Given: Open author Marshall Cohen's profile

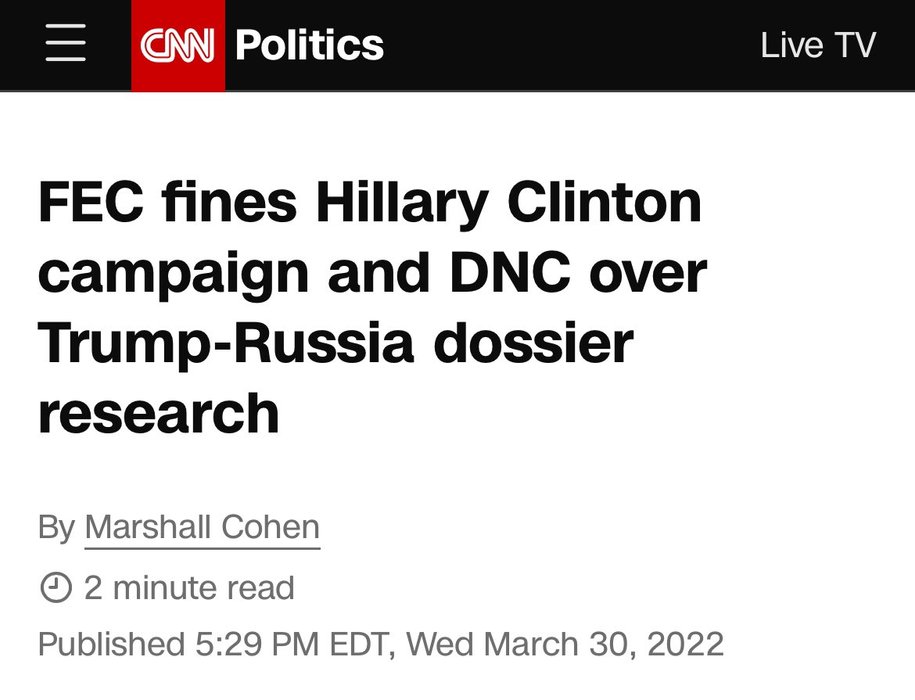Looking at the screenshot, I should pos(202,528).
